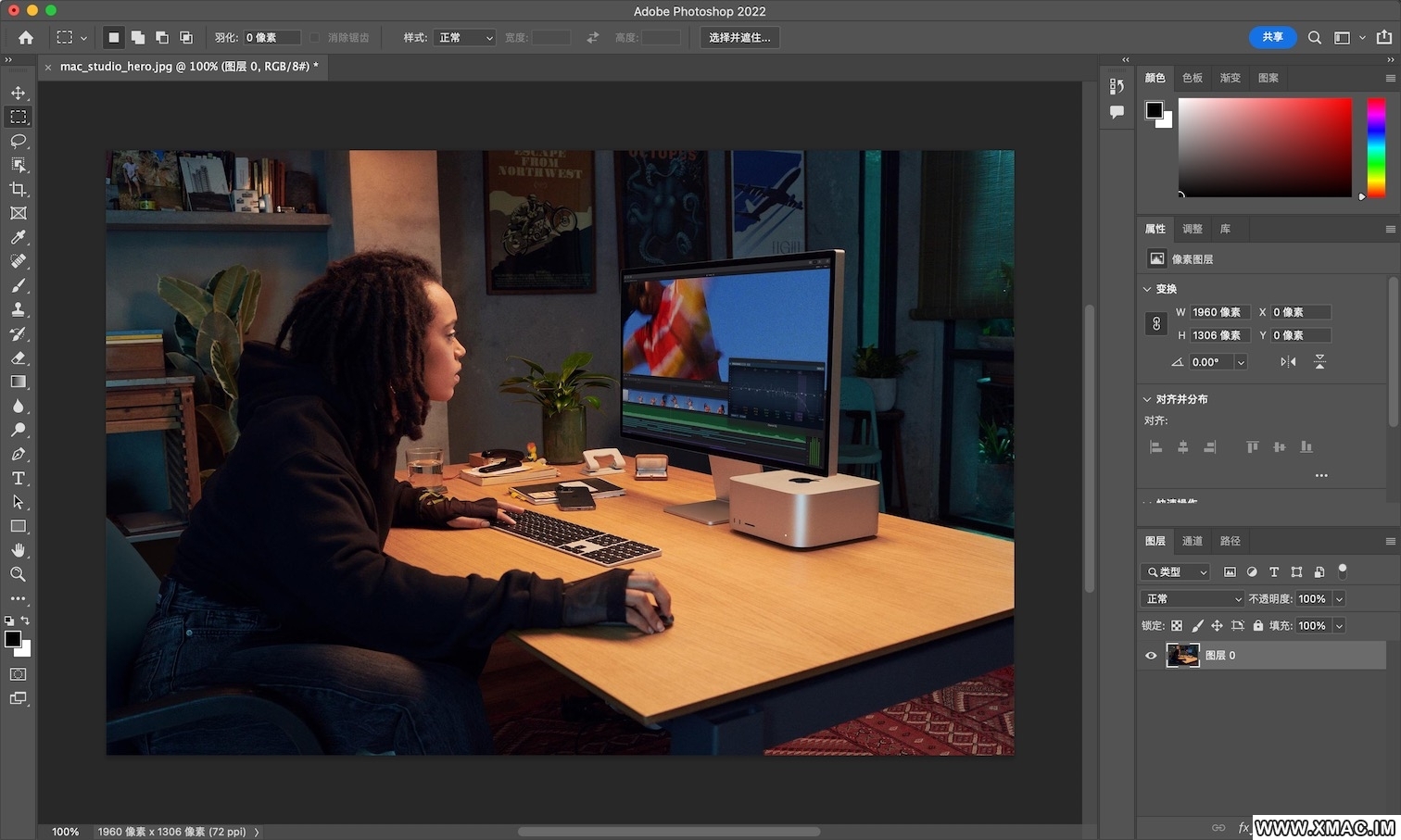Click the blue 共享 share button
This screenshot has width=1401, height=840.
tap(1273, 37)
